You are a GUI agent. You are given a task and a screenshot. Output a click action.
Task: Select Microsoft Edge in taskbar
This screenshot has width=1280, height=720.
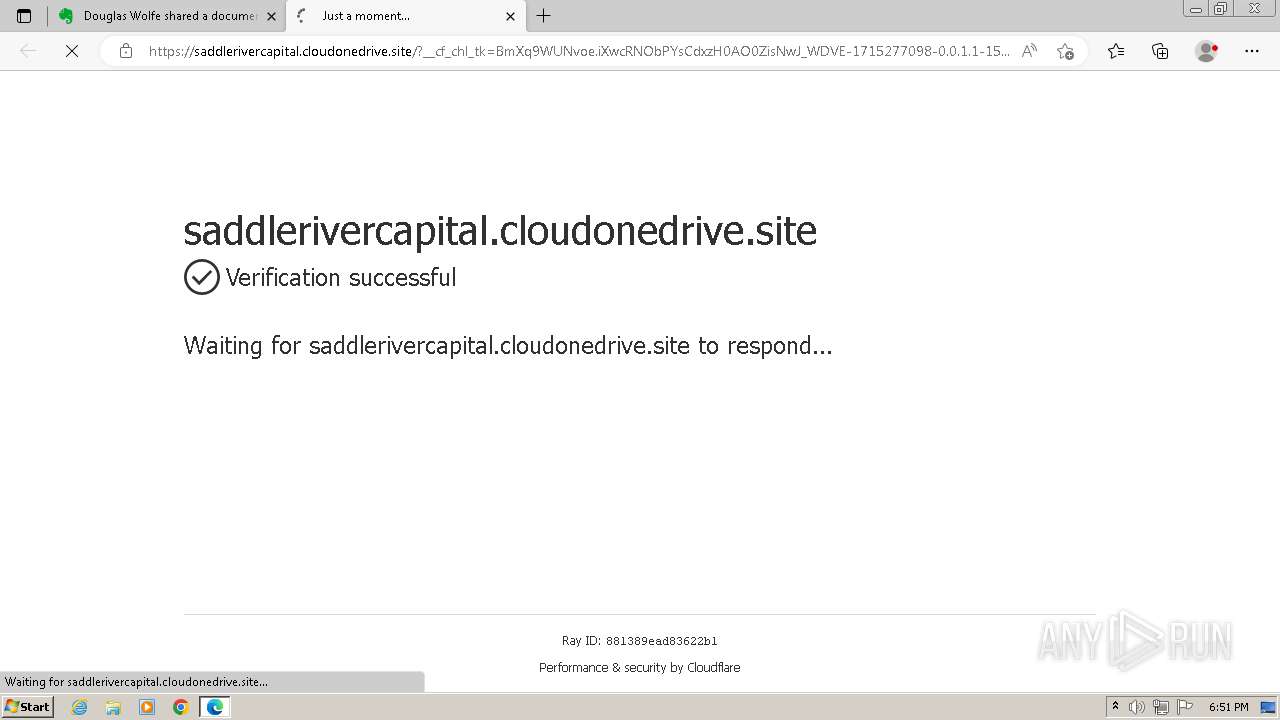pos(215,707)
